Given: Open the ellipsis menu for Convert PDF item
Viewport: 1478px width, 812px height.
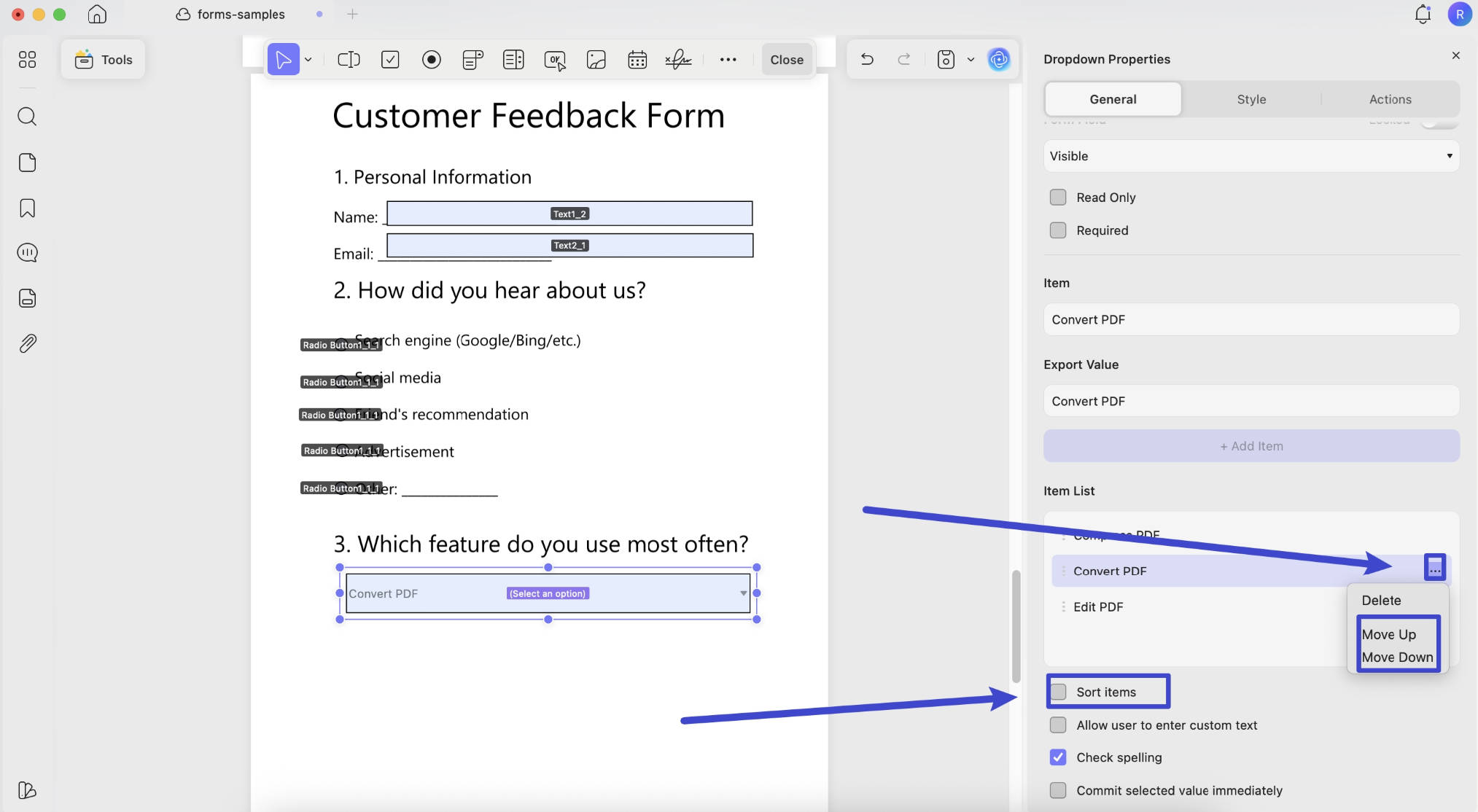Looking at the screenshot, I should pyautogui.click(x=1434, y=568).
